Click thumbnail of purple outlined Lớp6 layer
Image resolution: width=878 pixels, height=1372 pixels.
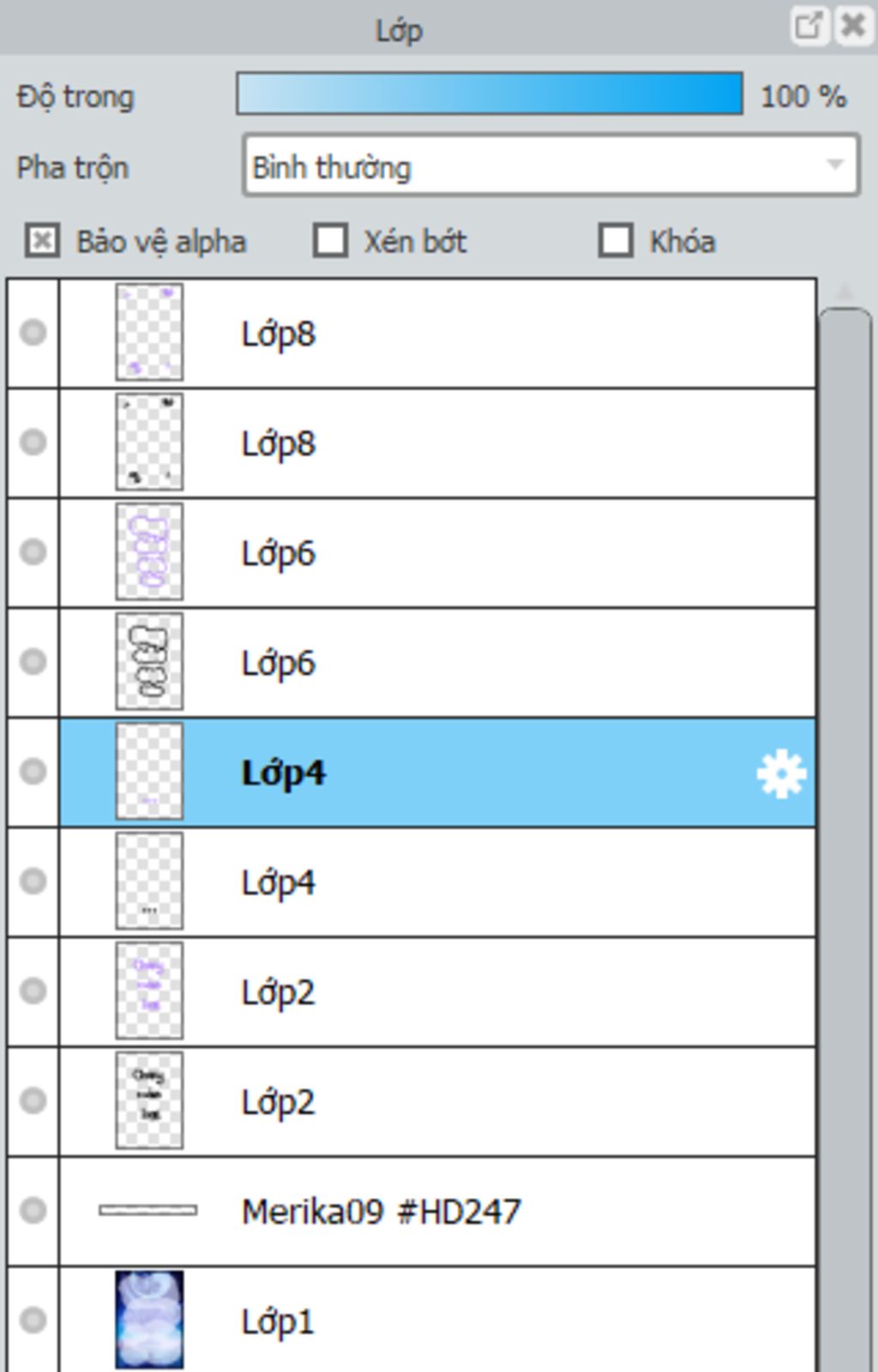coord(149,551)
